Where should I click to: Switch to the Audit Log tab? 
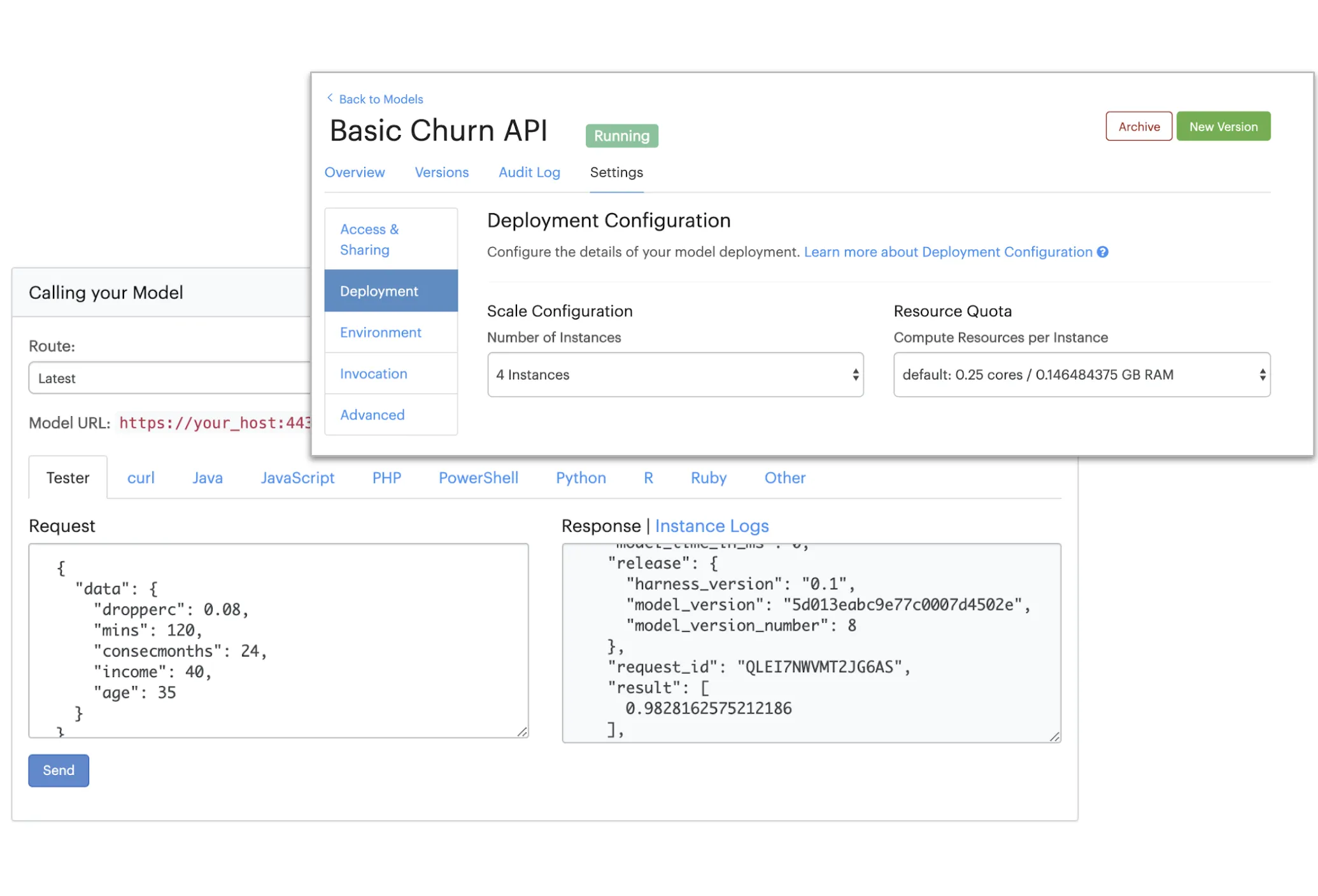tap(528, 172)
